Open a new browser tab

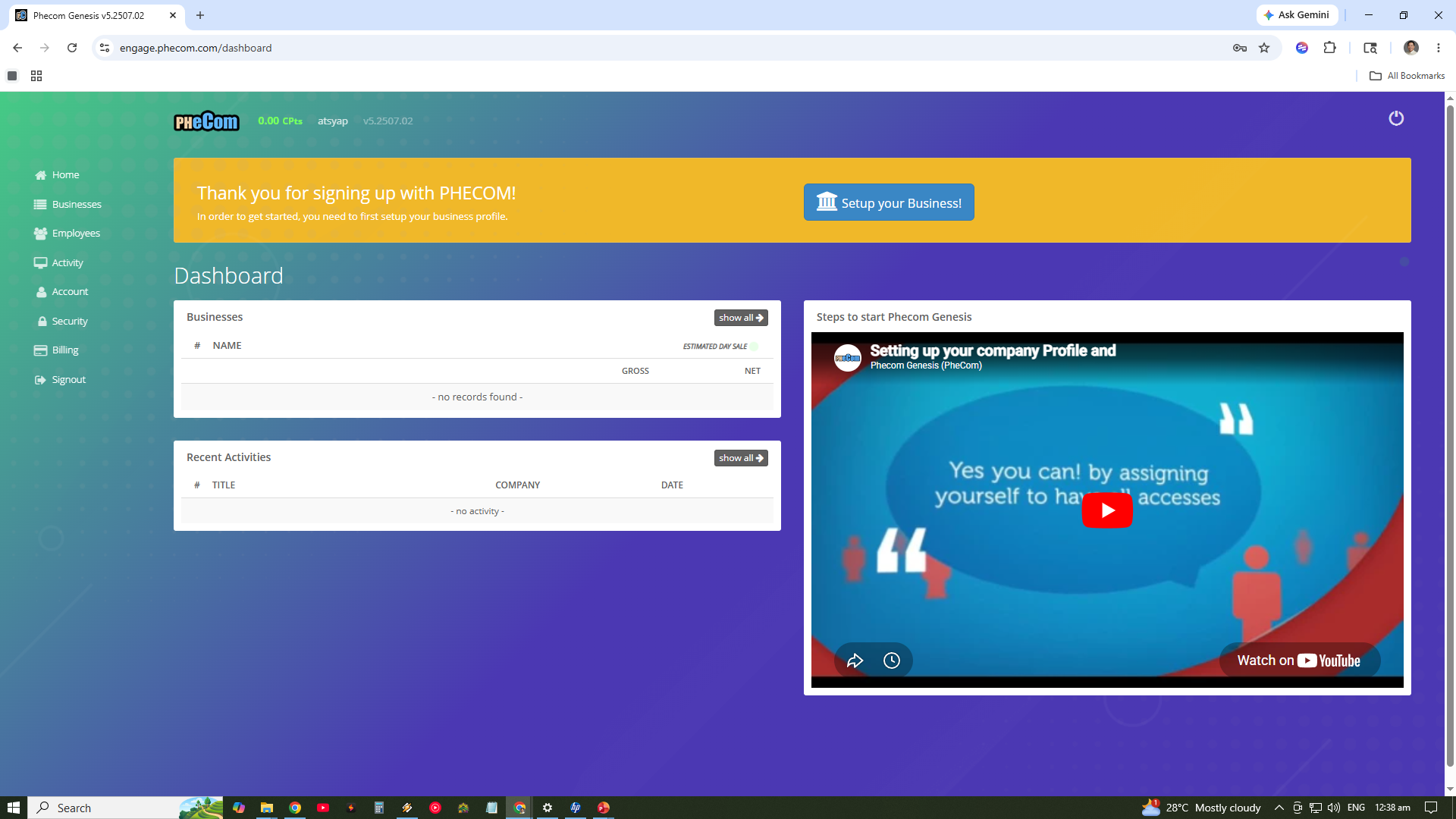pos(200,15)
